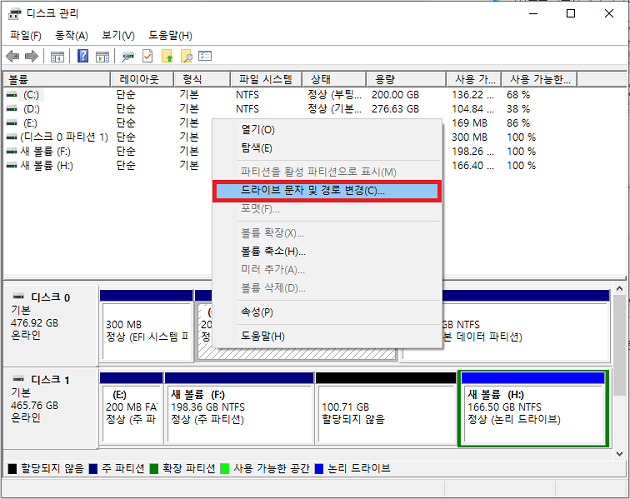The image size is (630, 499).
Task: Click the 디스크 0 disk icon
Action: (x=18, y=297)
